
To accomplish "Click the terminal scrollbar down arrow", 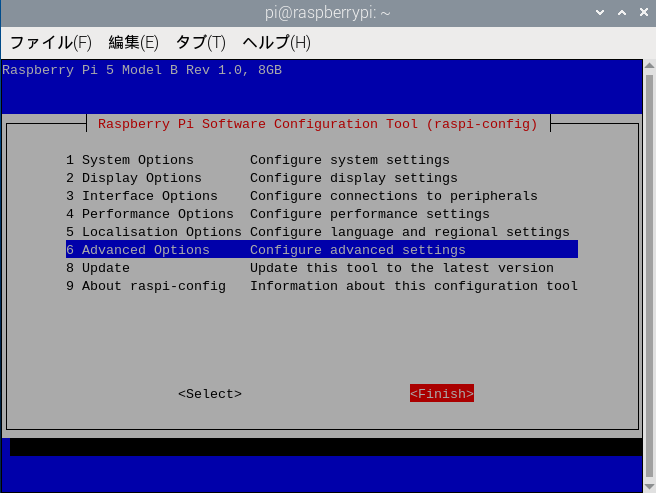I will 649,487.
